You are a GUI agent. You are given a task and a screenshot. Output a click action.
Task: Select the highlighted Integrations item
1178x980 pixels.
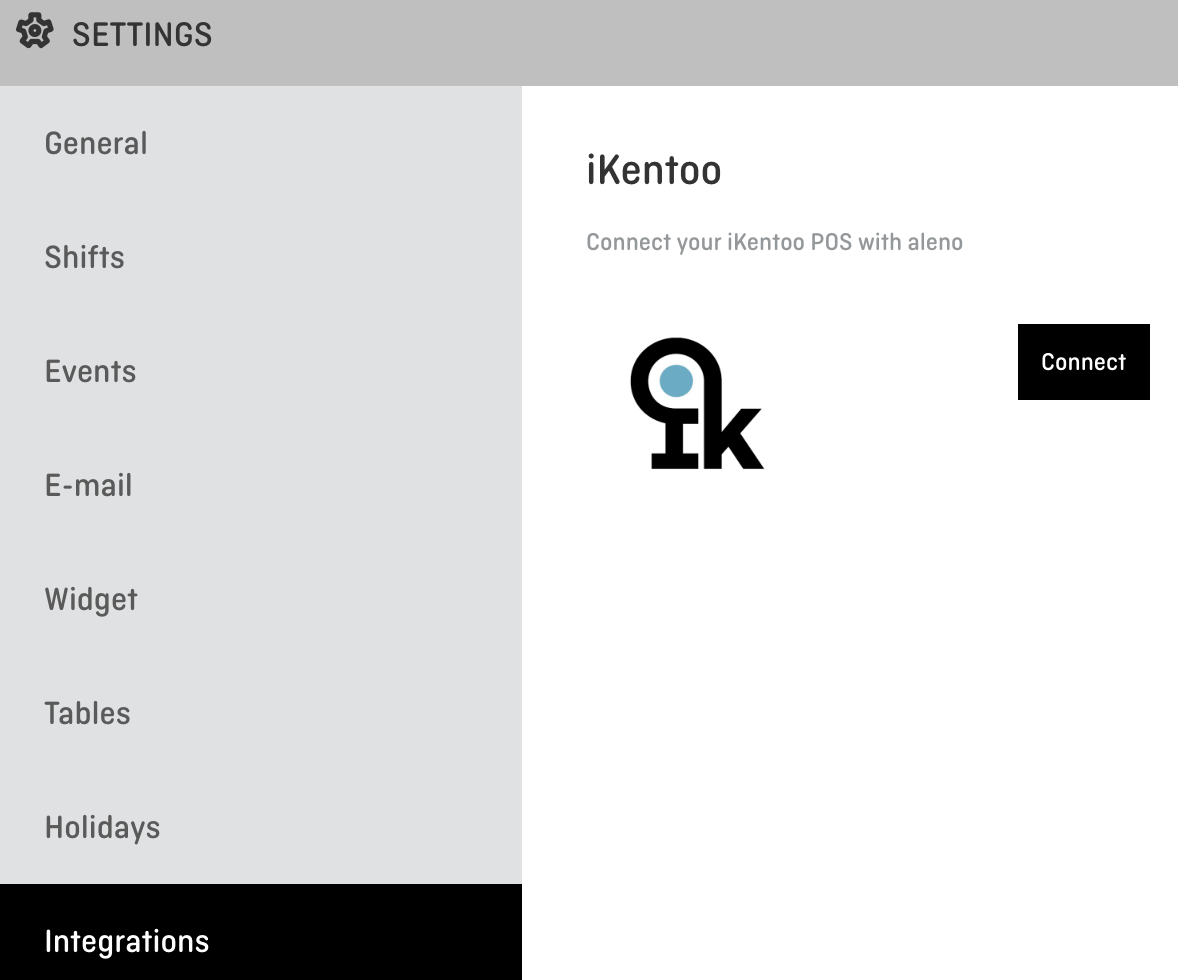click(261, 933)
